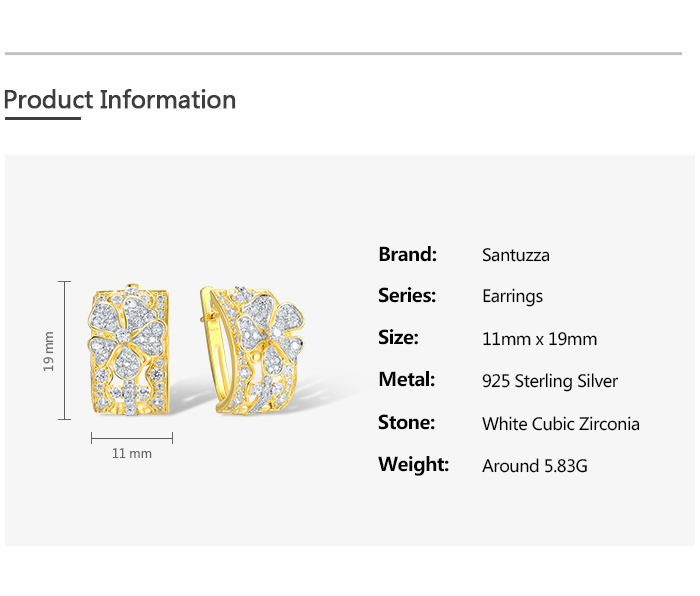Click the 11 mm width dimension label
The height and width of the screenshot is (596, 700).
coord(132,454)
